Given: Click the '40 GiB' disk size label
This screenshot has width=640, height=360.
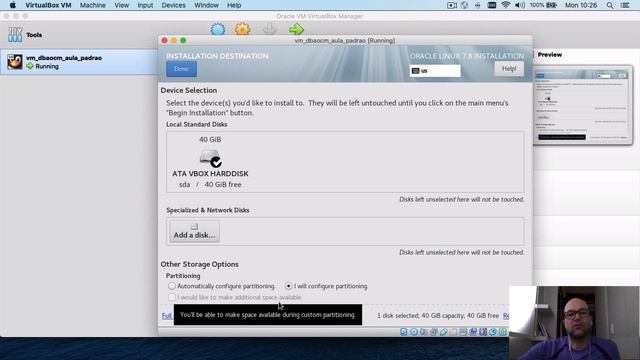Looking at the screenshot, I should pos(210,140).
